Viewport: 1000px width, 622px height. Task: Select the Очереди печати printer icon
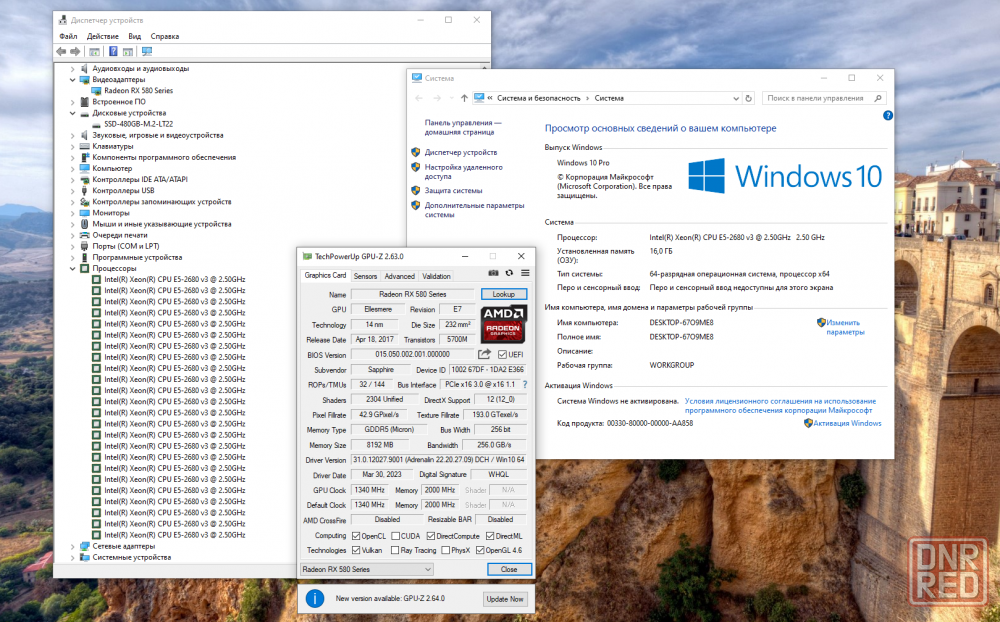(x=84, y=235)
